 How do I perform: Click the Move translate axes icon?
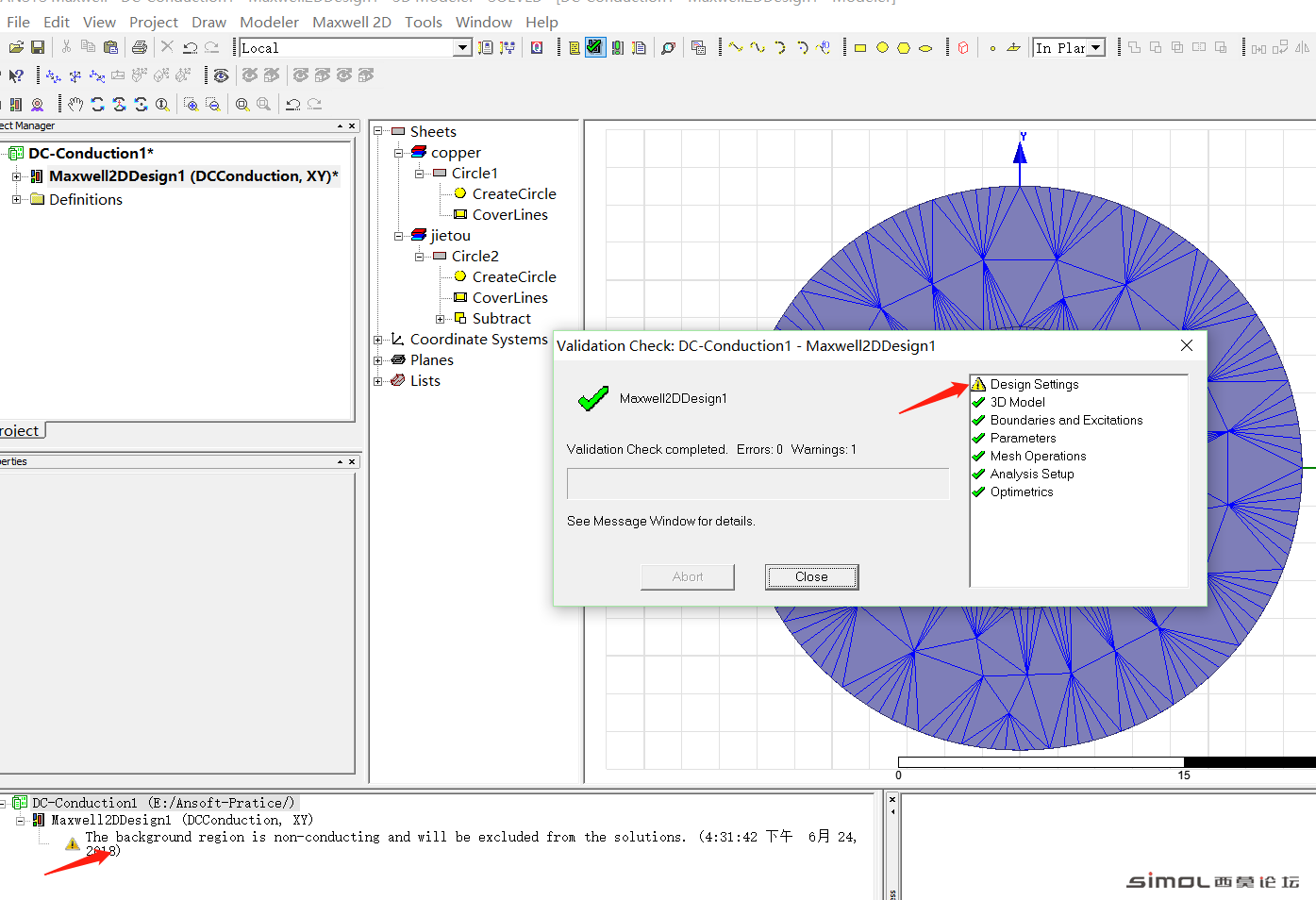54,75
